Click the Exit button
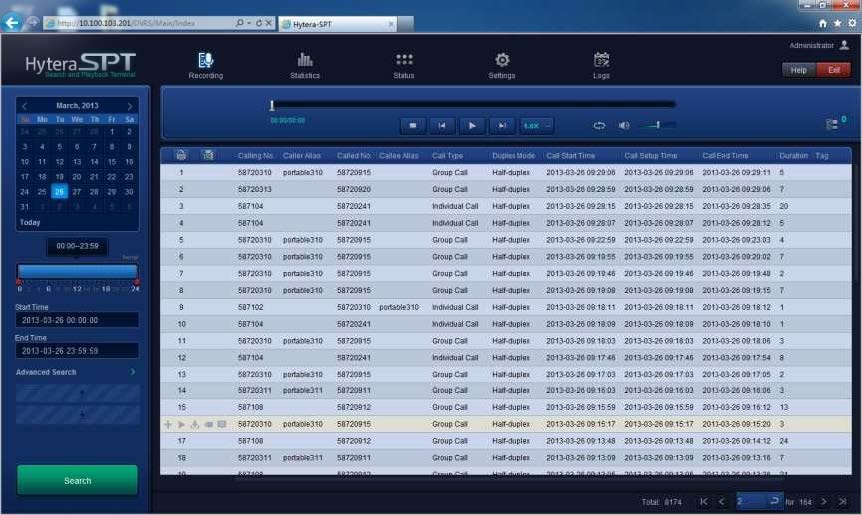The width and height of the screenshot is (862, 515). 833,70
